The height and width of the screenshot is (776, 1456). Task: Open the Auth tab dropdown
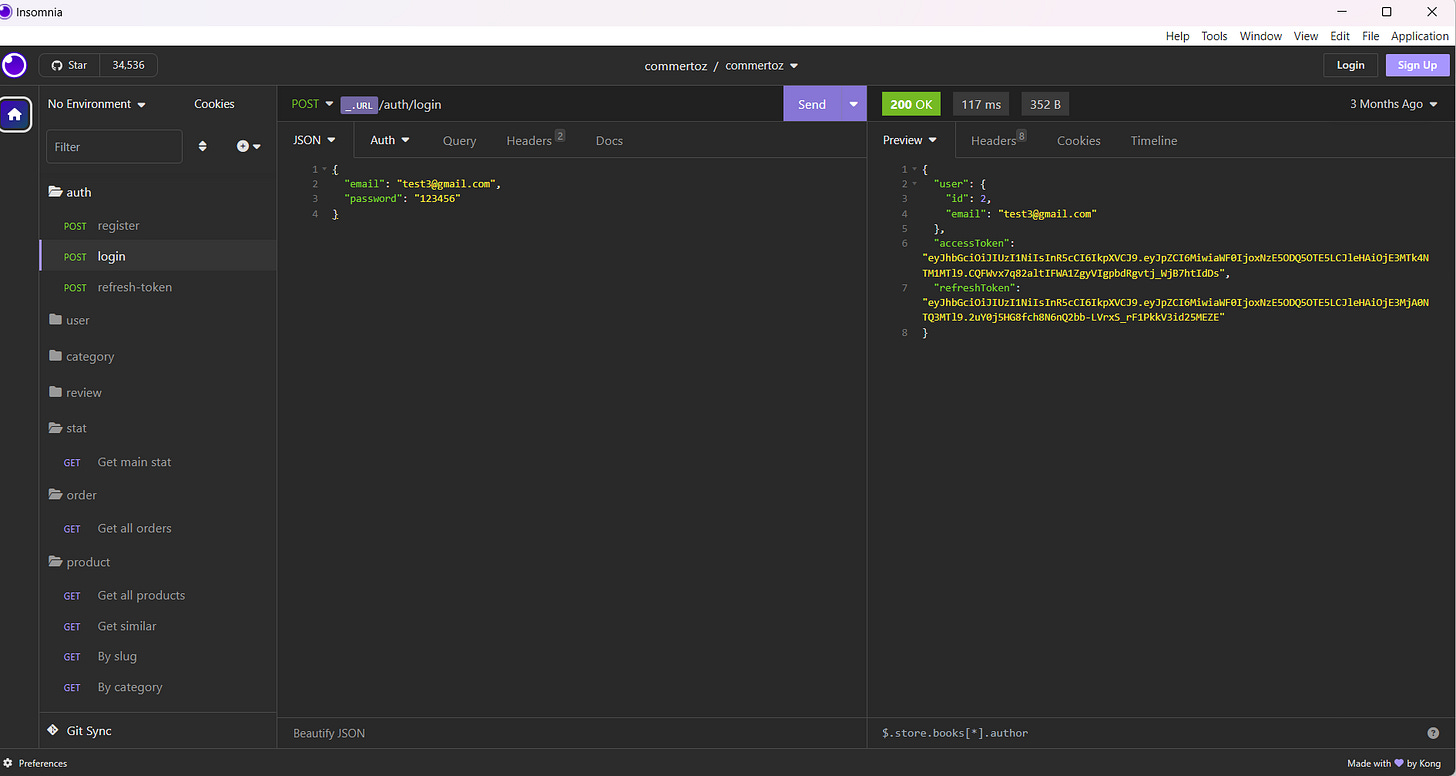[390, 140]
